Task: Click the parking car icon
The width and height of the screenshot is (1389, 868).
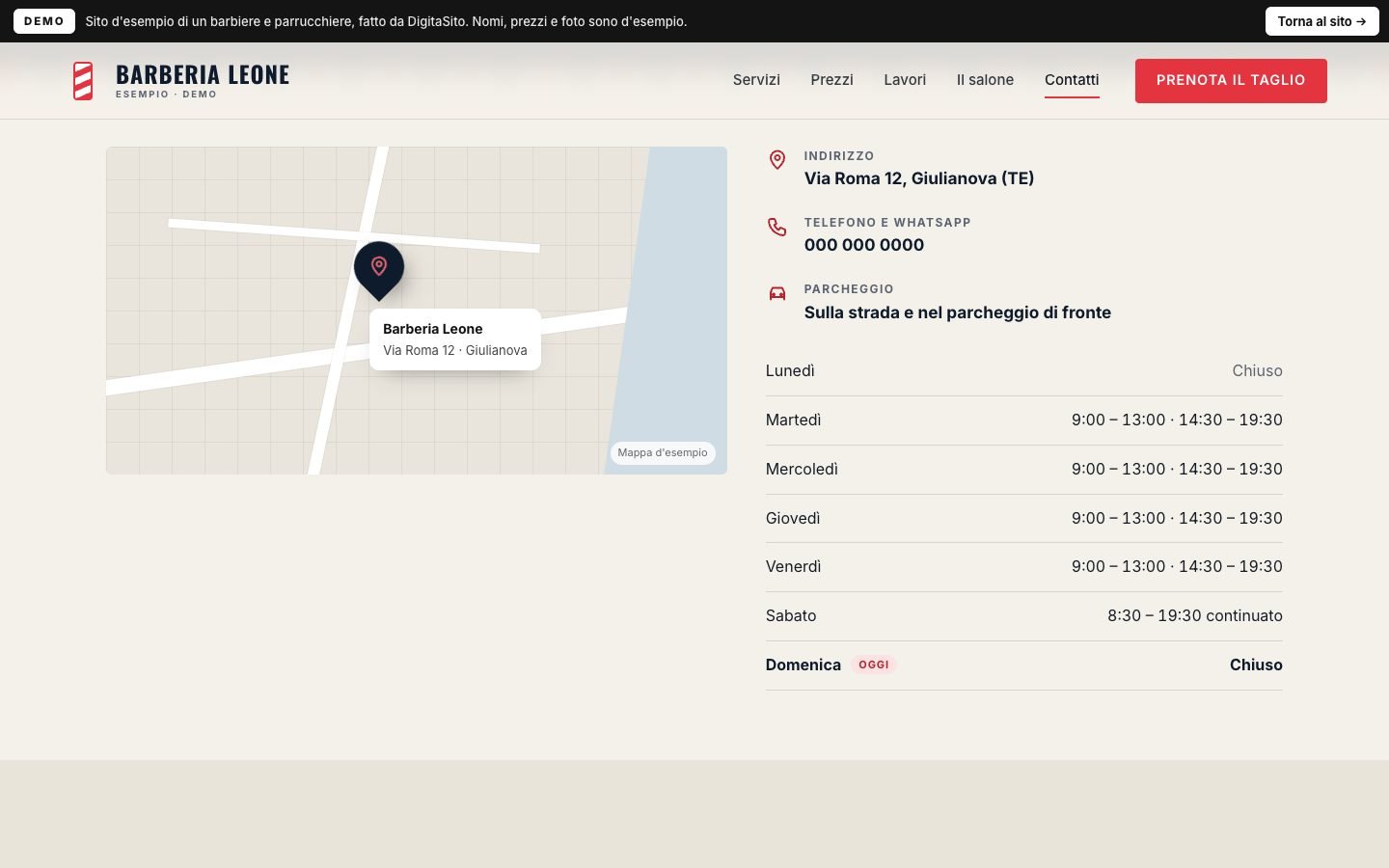Action: pyautogui.click(x=777, y=293)
